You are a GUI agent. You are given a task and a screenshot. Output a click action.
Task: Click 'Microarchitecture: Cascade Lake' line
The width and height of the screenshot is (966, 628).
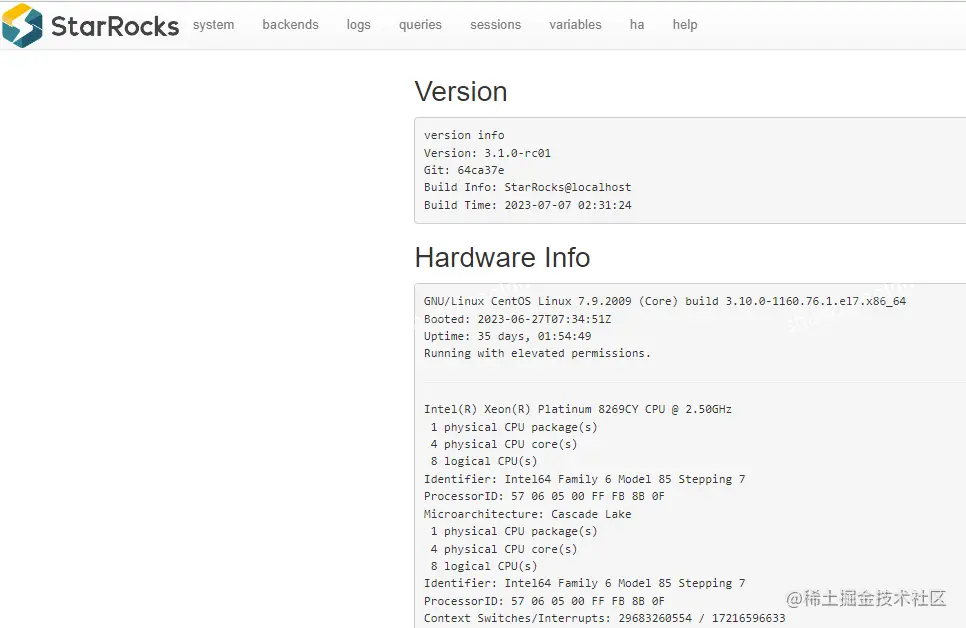coord(527,514)
